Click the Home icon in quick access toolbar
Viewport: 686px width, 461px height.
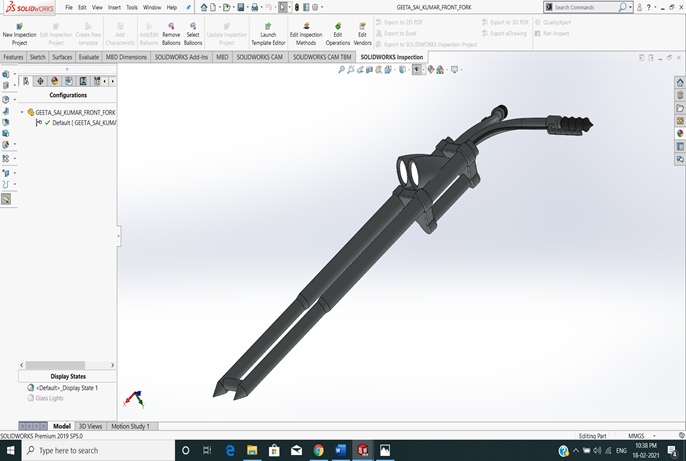pyautogui.click(x=204, y=7)
